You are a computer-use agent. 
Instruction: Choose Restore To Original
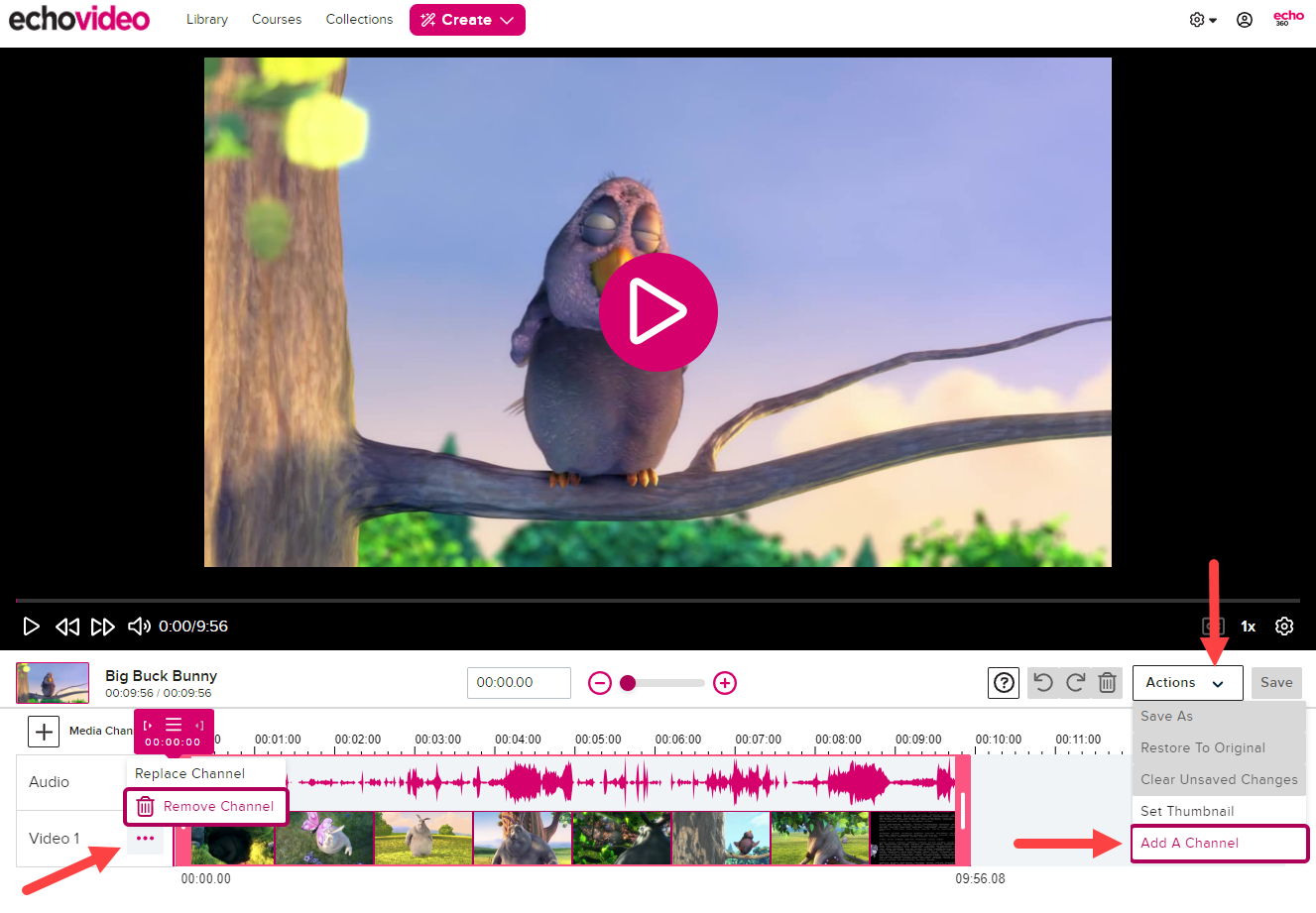coord(1219,748)
